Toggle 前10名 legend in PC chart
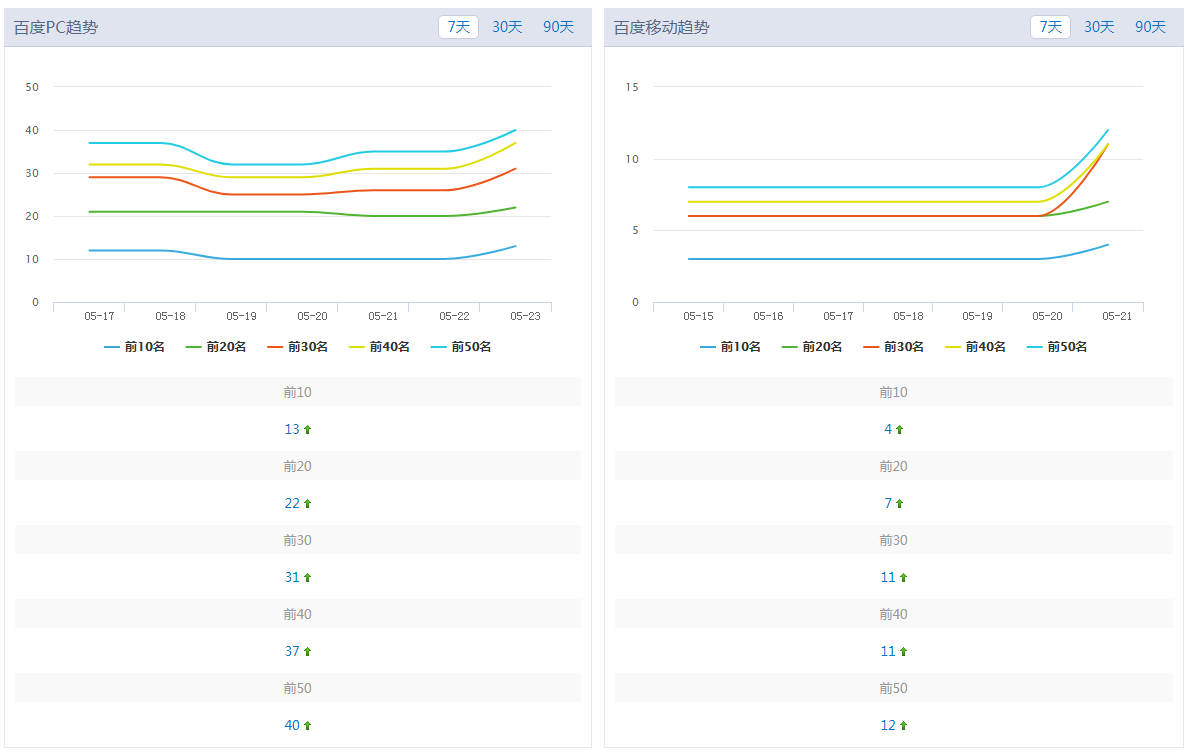The width and height of the screenshot is (1186, 756). (x=135, y=347)
